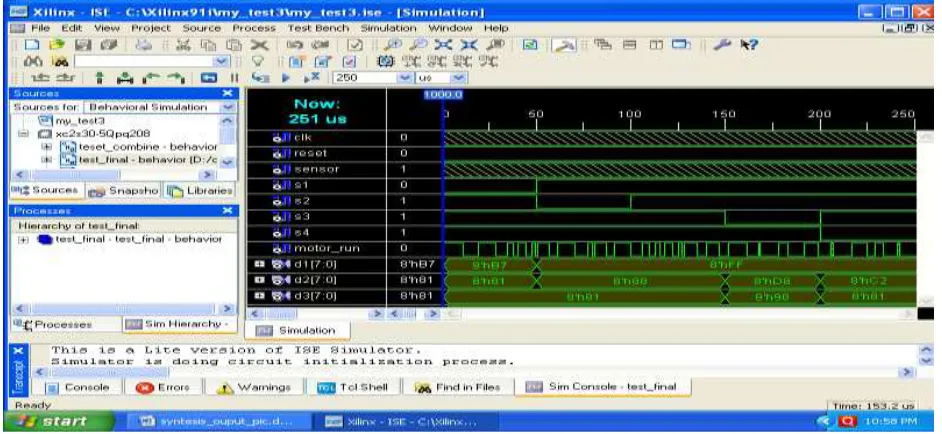Screen dimensions: 942x434
Task: Select the Simulation document tab
Action: tap(299, 331)
